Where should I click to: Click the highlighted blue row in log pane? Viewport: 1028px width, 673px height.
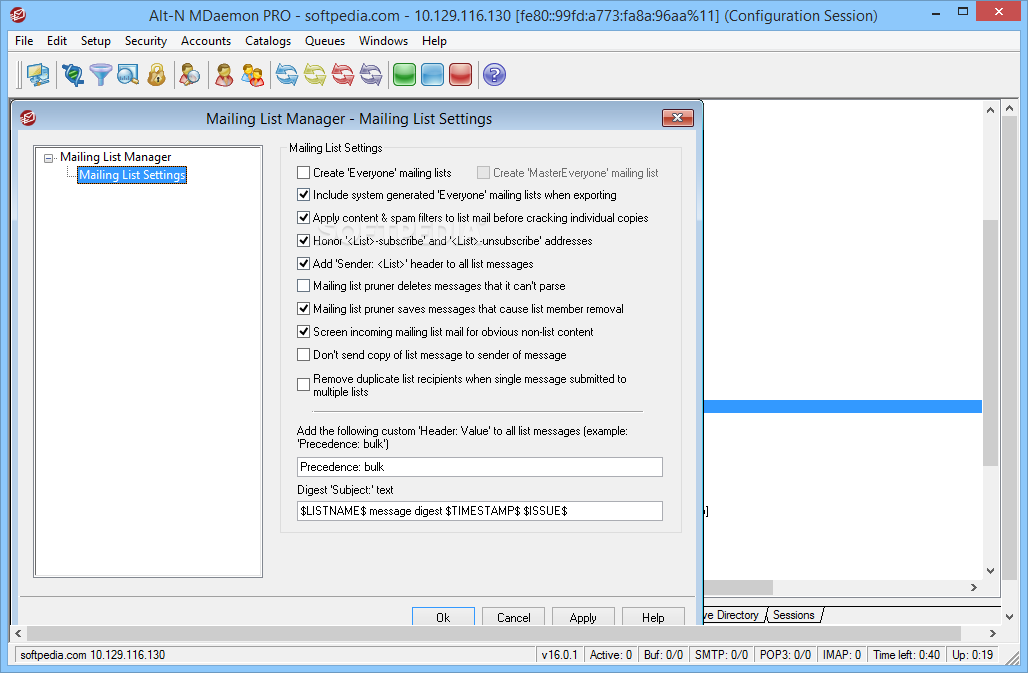842,406
